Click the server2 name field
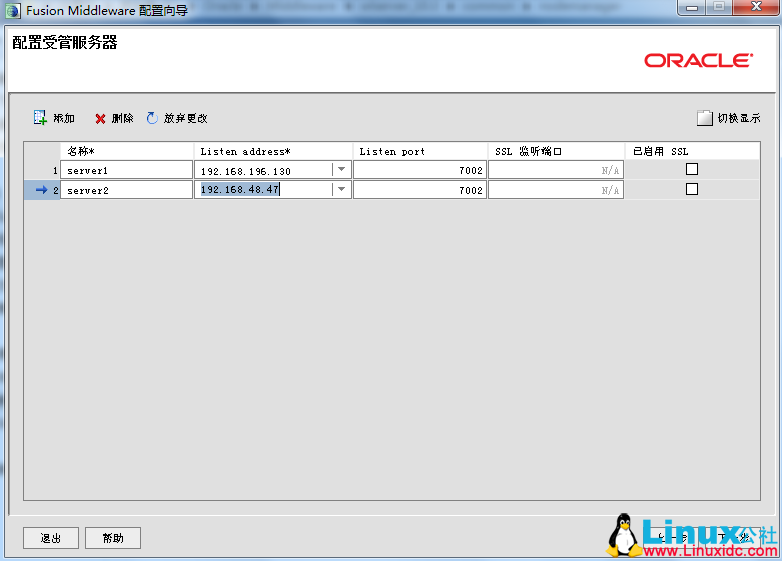The width and height of the screenshot is (782, 561). 127,190
